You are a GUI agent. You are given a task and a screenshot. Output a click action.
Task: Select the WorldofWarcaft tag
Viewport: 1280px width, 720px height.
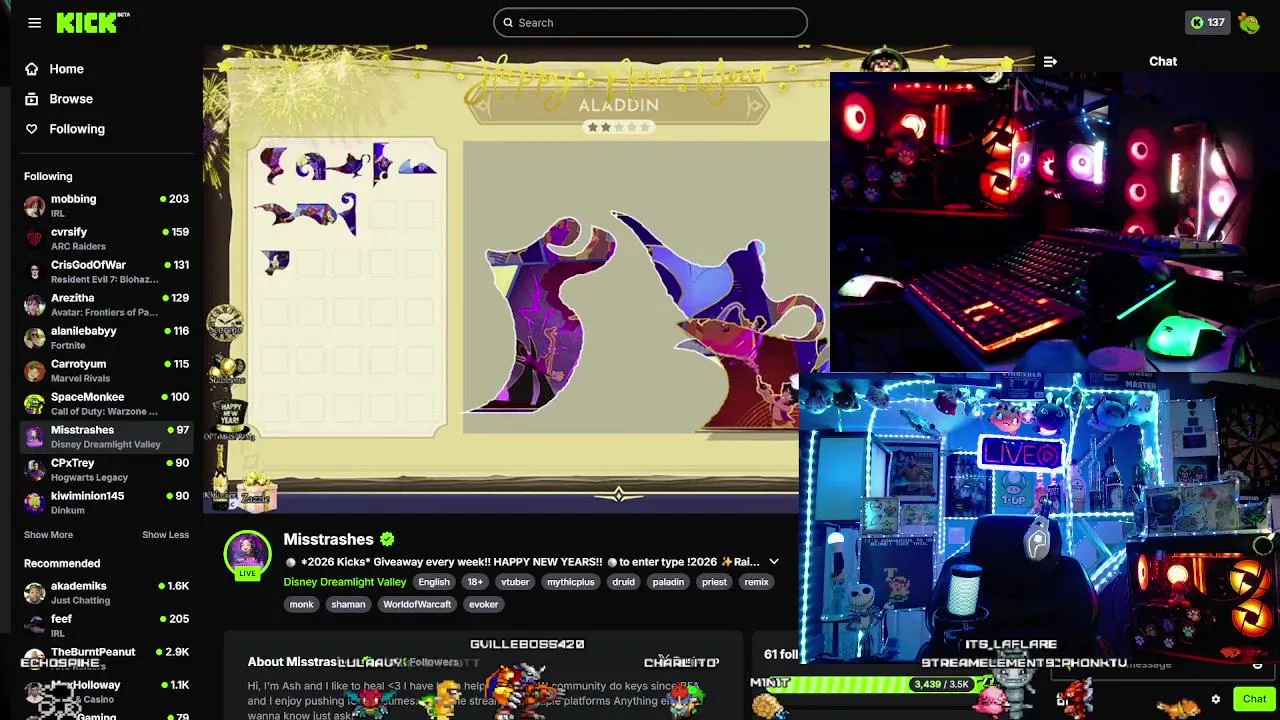[x=418, y=604]
